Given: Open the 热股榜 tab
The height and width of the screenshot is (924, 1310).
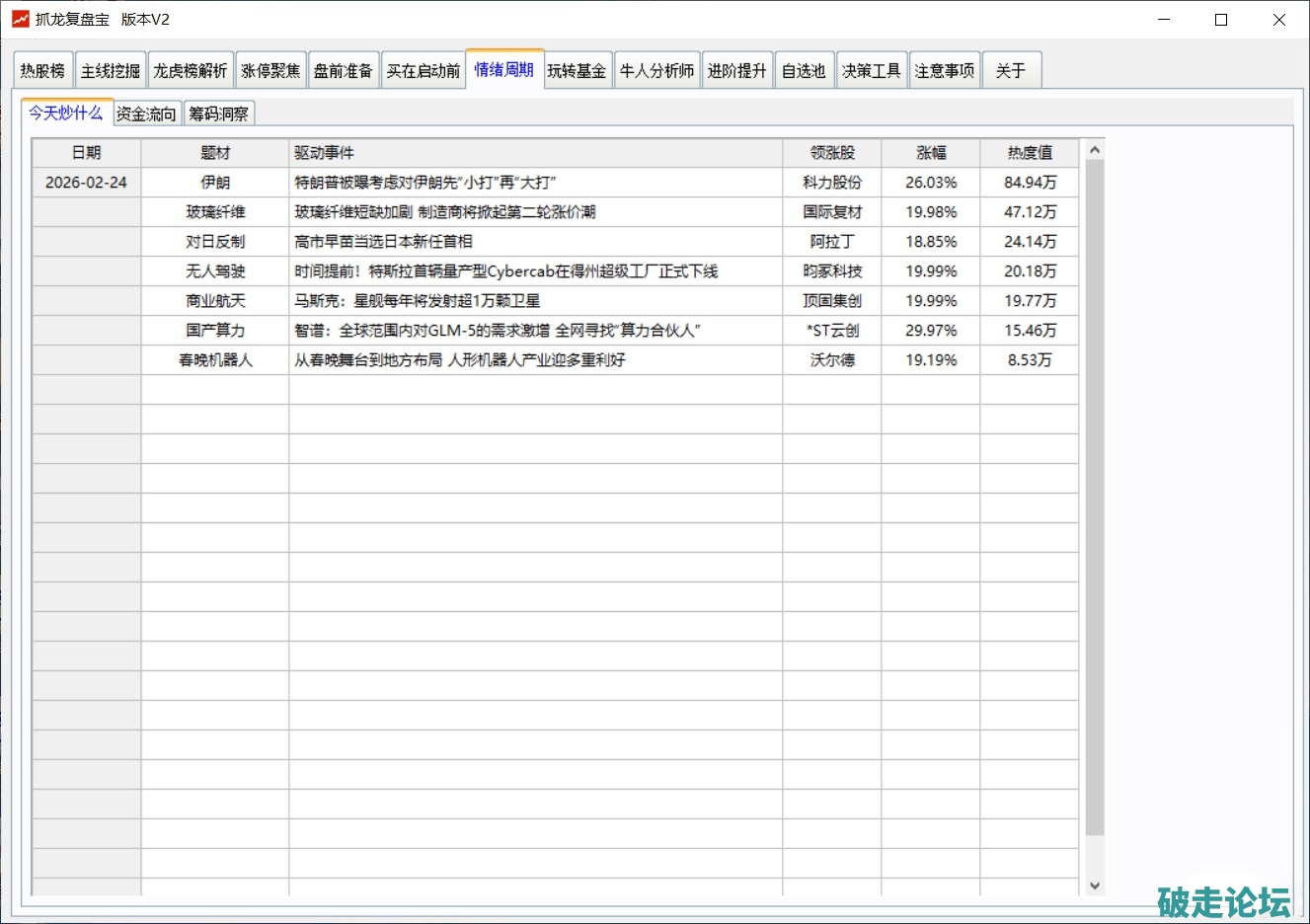Looking at the screenshot, I should click(42, 71).
